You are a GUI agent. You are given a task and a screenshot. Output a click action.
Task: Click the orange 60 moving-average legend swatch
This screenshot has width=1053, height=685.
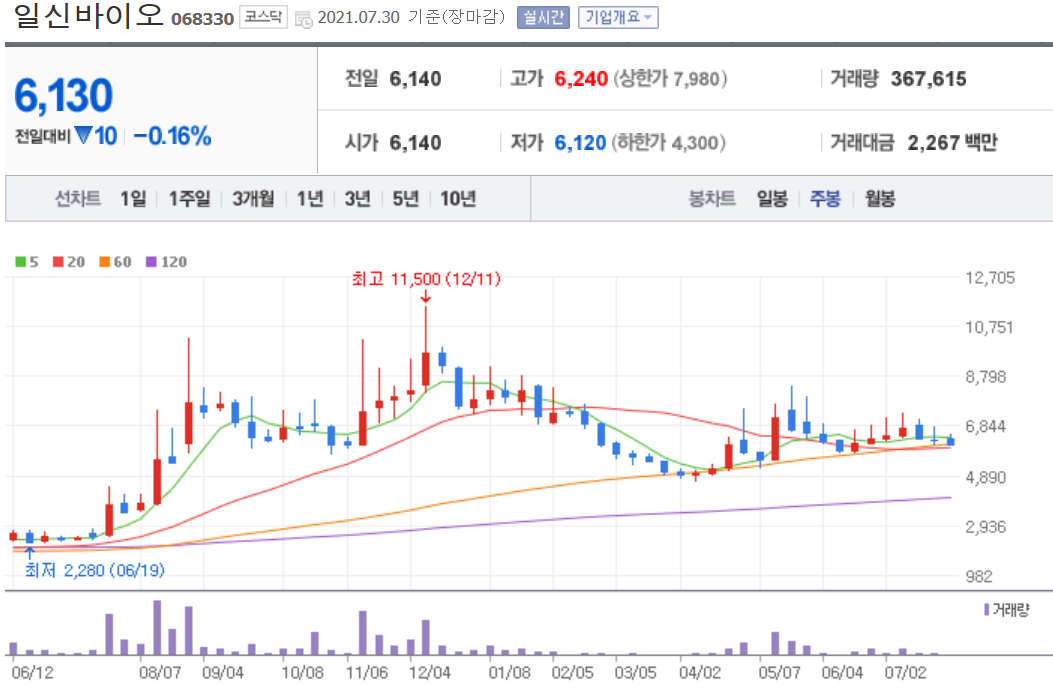[105, 262]
